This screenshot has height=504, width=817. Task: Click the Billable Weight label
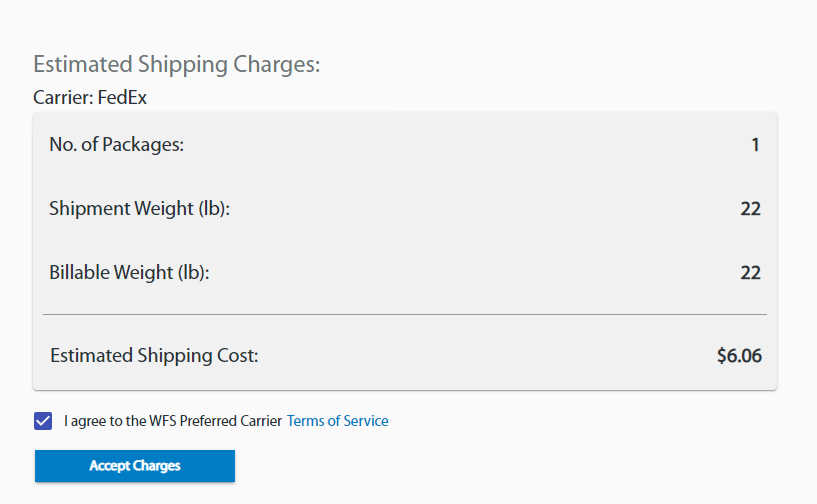(x=129, y=273)
